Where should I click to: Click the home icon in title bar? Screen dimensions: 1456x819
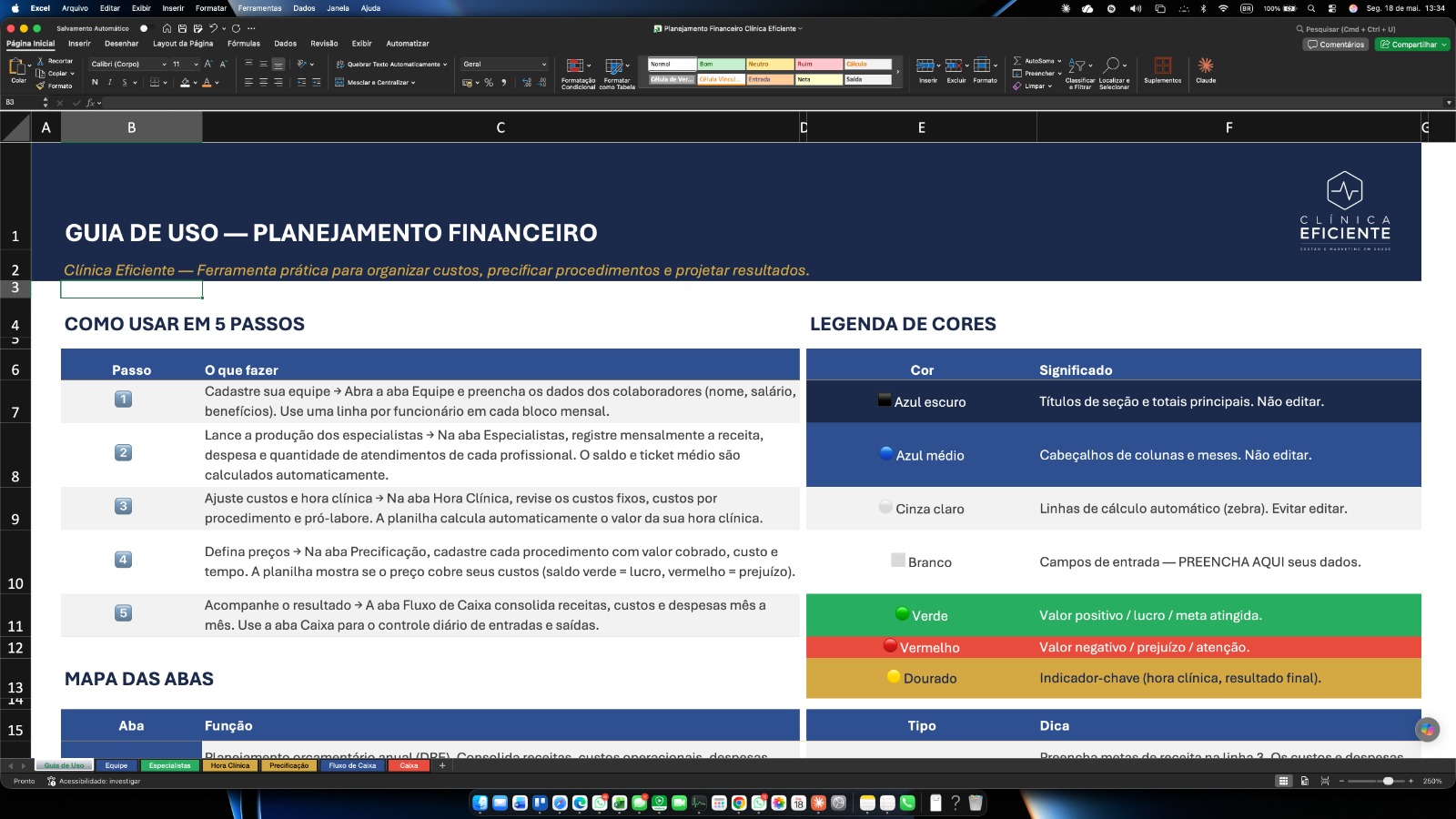pyautogui.click(x=167, y=28)
